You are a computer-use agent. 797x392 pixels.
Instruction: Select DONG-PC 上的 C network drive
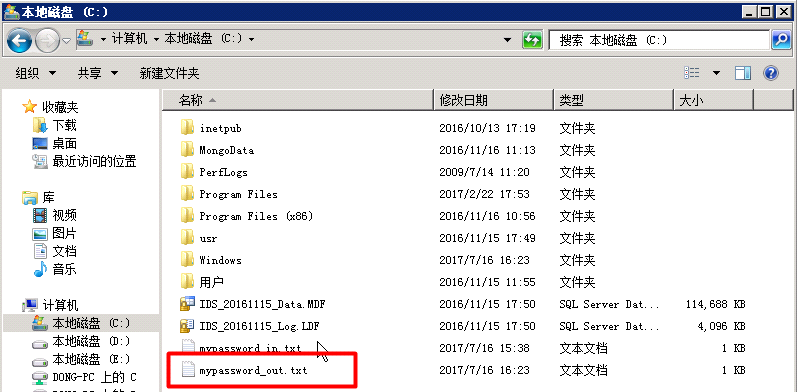click(95, 377)
